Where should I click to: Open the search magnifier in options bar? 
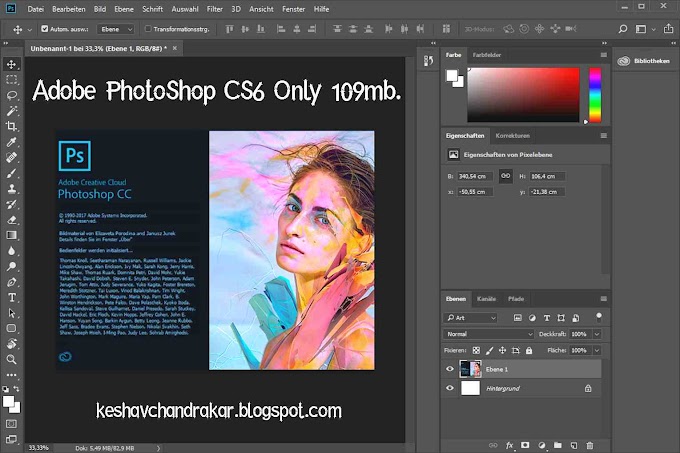pos(623,29)
